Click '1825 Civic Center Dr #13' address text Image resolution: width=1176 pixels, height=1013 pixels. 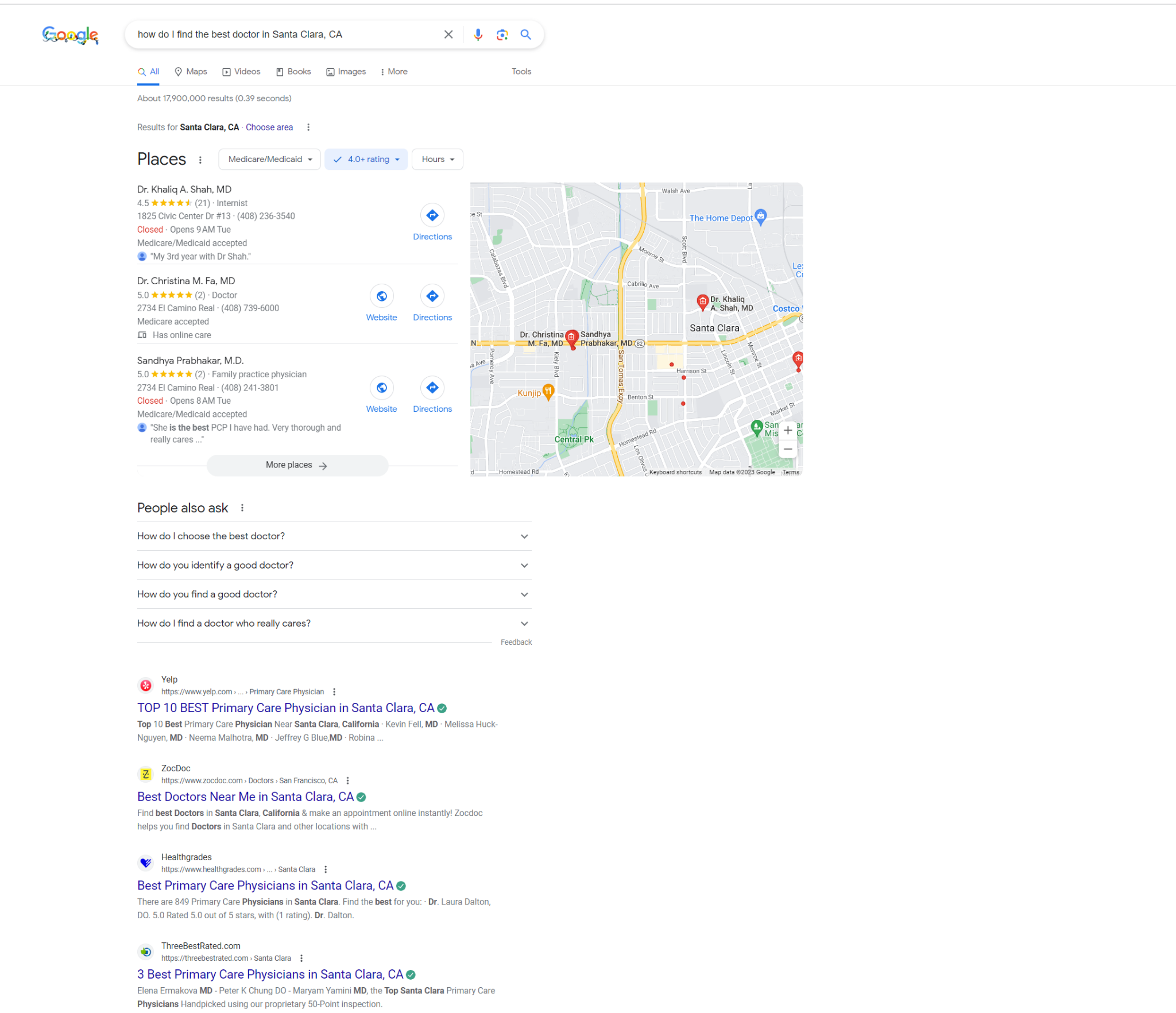point(184,216)
